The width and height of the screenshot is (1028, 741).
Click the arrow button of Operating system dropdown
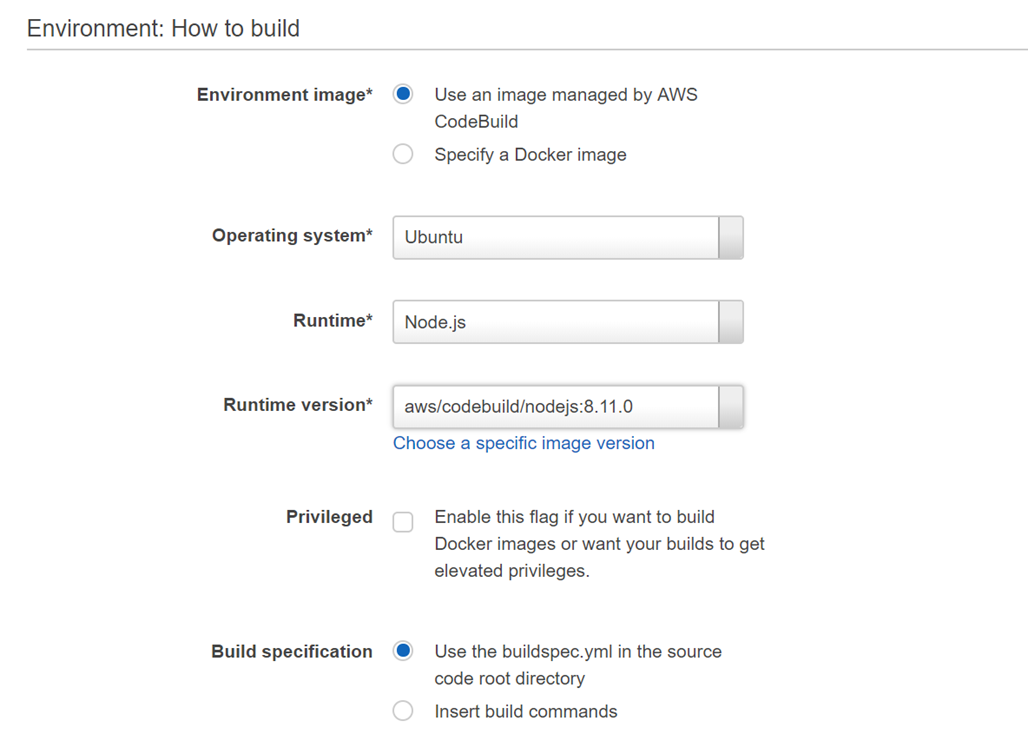(x=731, y=238)
